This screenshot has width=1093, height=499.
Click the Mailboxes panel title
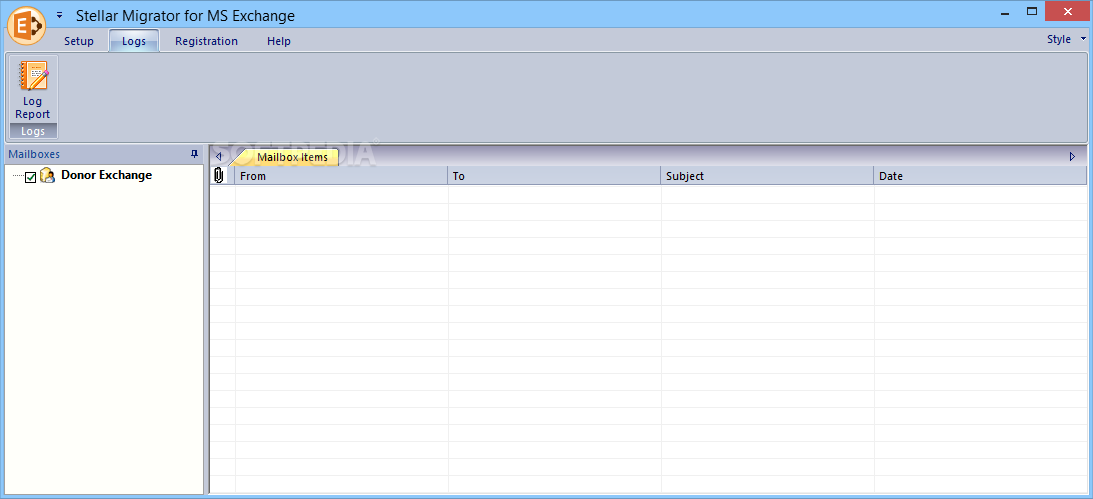[x=34, y=154]
